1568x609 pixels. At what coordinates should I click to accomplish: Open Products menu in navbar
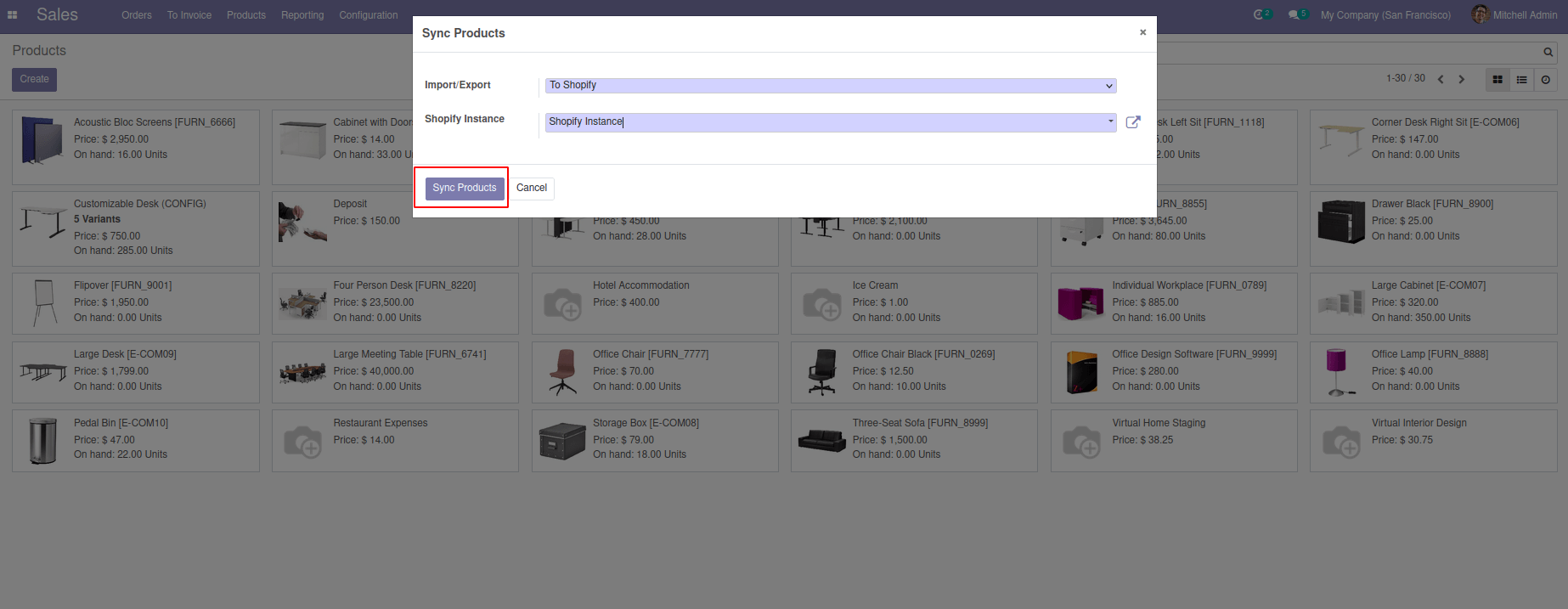click(246, 15)
